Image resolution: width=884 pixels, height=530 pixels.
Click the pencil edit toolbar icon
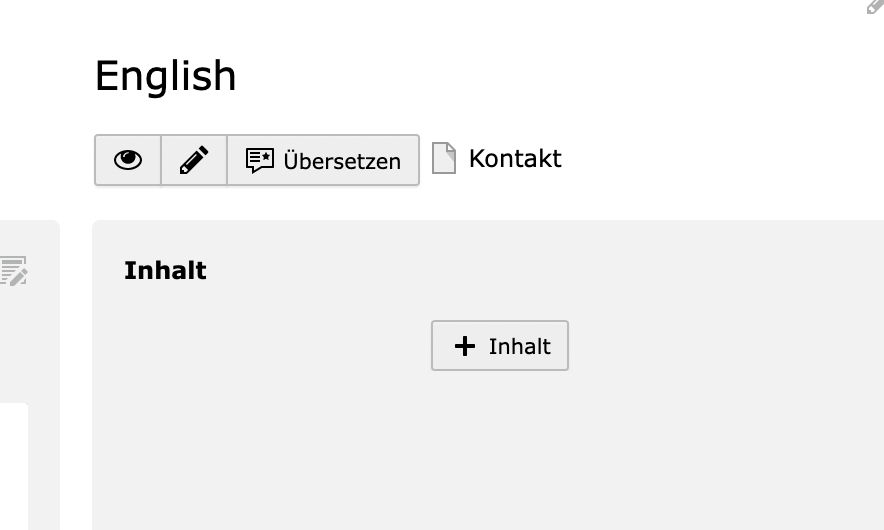194,160
